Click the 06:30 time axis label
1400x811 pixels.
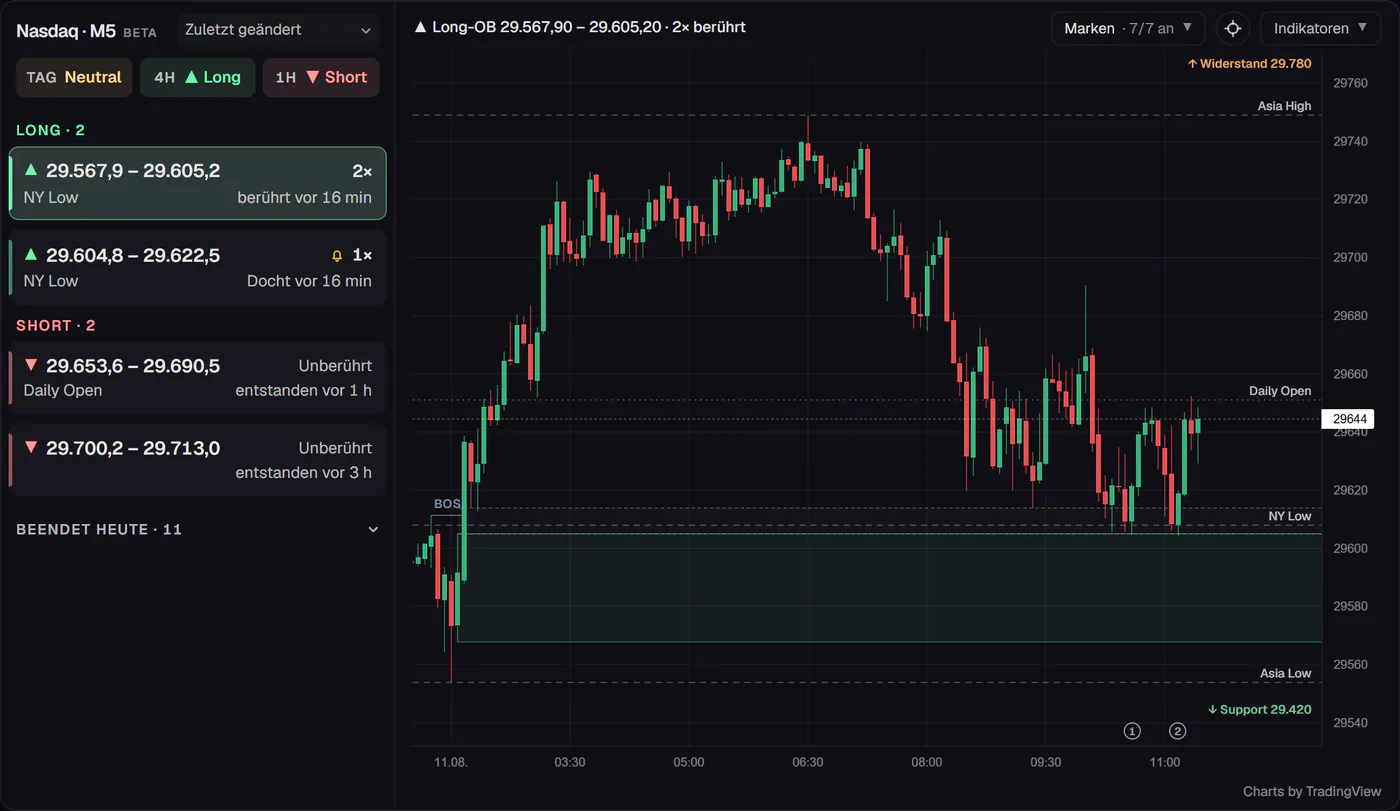pyautogui.click(x=807, y=762)
